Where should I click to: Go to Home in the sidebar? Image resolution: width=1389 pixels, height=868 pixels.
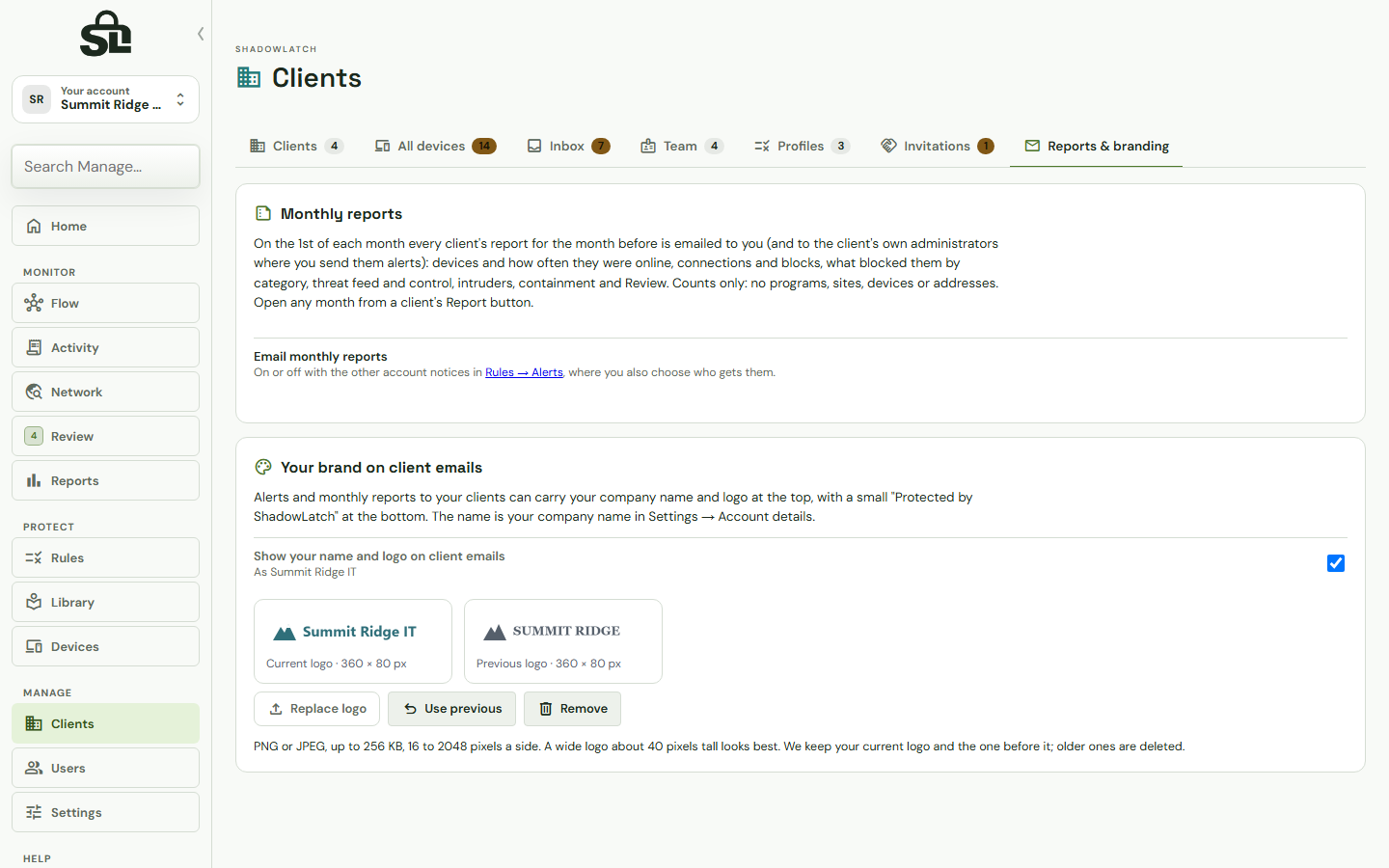point(105,226)
